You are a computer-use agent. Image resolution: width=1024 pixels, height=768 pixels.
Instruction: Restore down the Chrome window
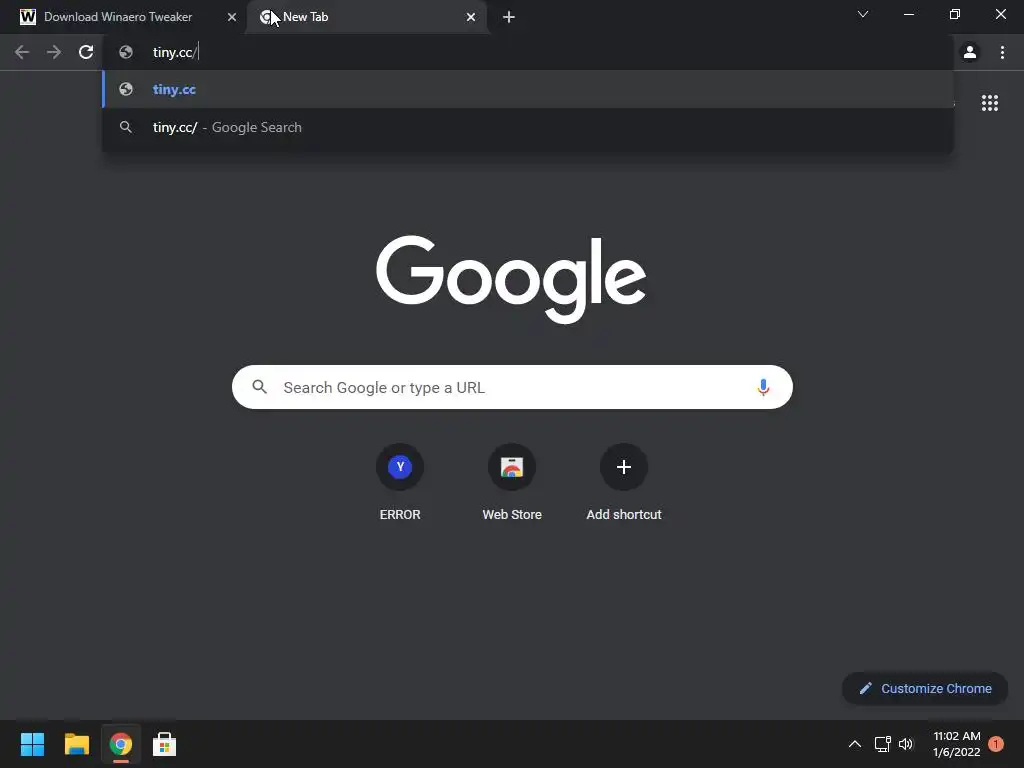click(955, 14)
